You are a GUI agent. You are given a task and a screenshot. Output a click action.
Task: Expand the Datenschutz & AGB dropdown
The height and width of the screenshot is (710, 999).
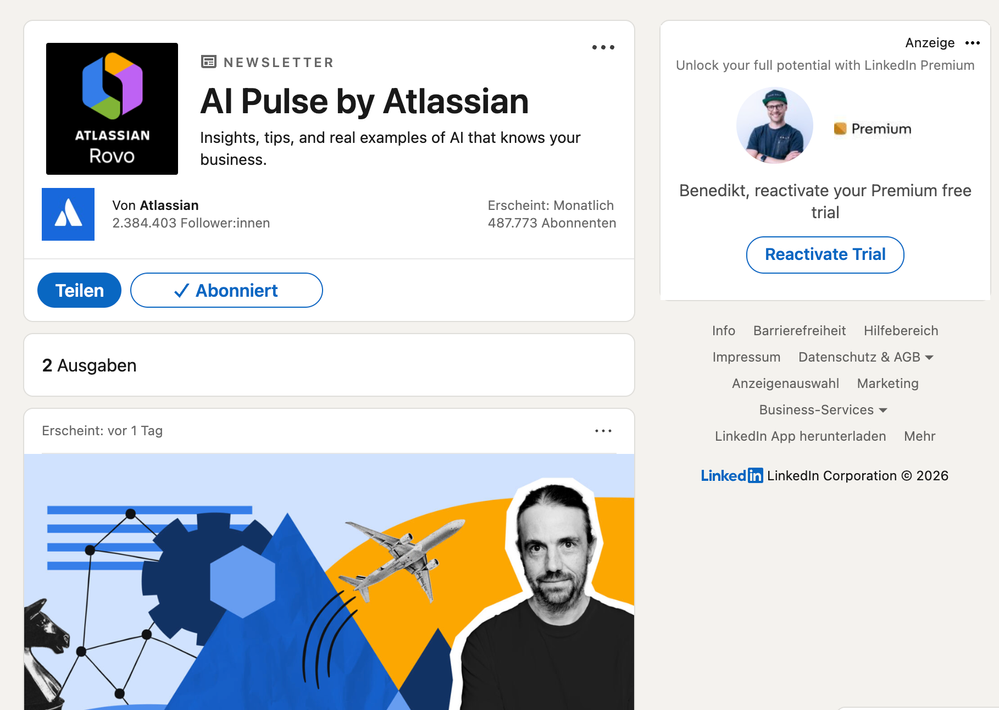[866, 357]
